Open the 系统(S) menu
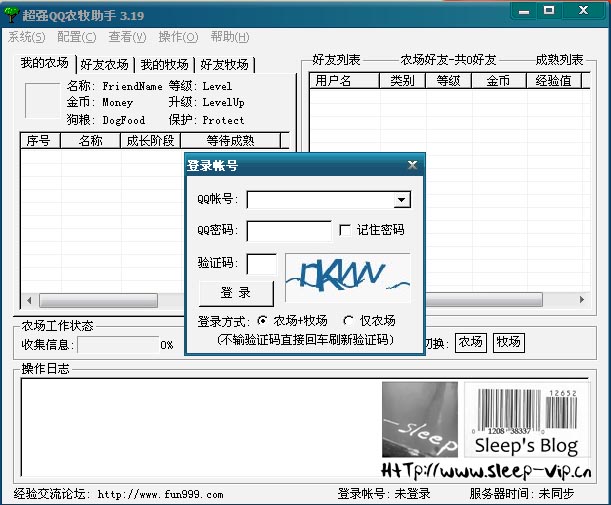The height and width of the screenshot is (505, 611). [26, 37]
